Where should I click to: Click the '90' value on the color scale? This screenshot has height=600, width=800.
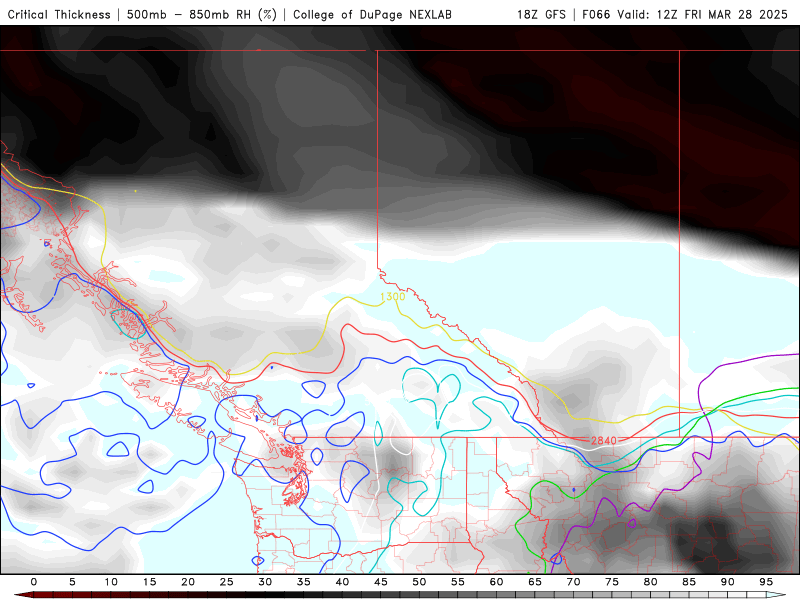point(727,582)
